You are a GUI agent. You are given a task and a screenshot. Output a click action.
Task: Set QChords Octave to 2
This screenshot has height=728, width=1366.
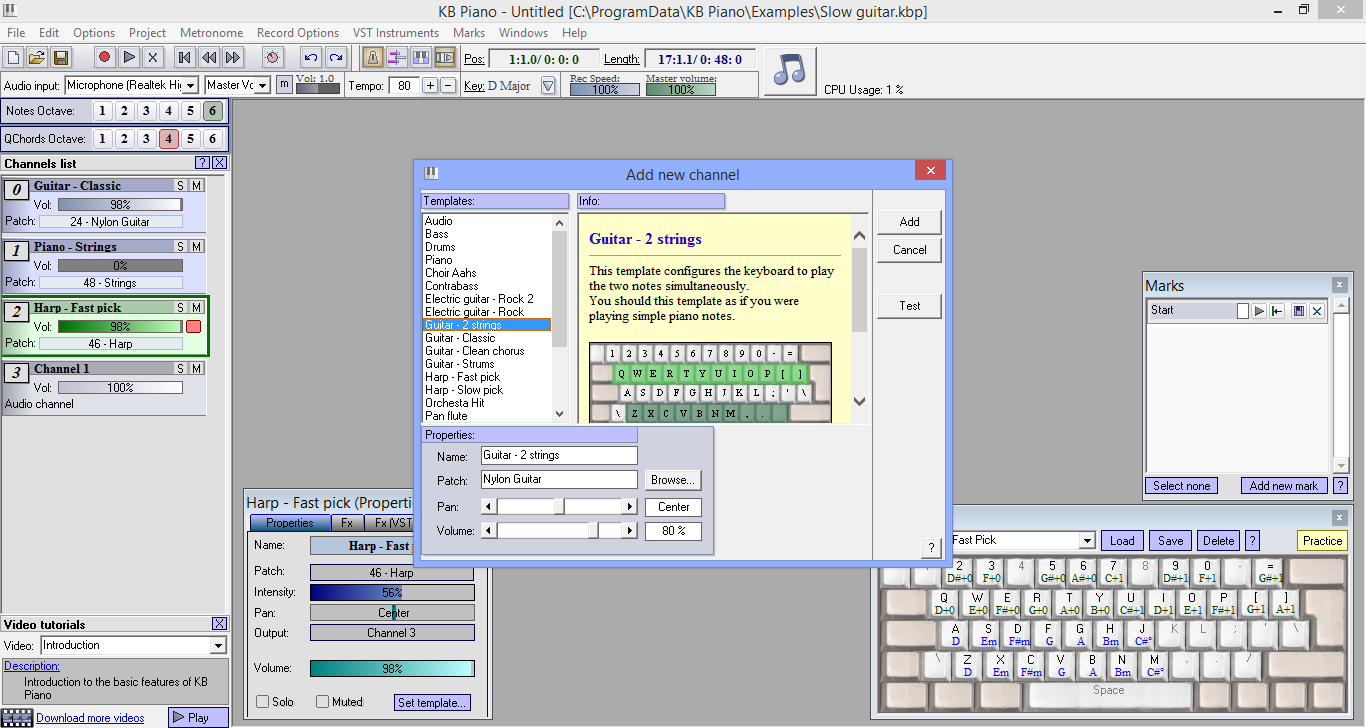point(124,139)
